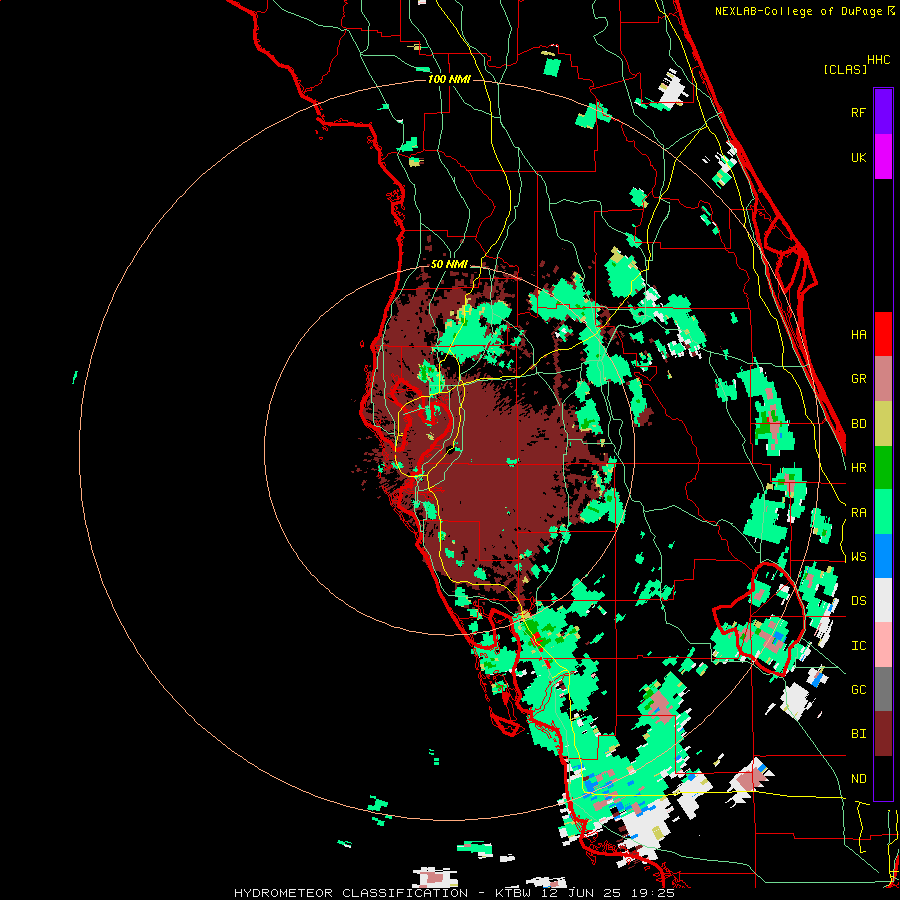Select the 'IC' legend label

[x=858, y=646]
